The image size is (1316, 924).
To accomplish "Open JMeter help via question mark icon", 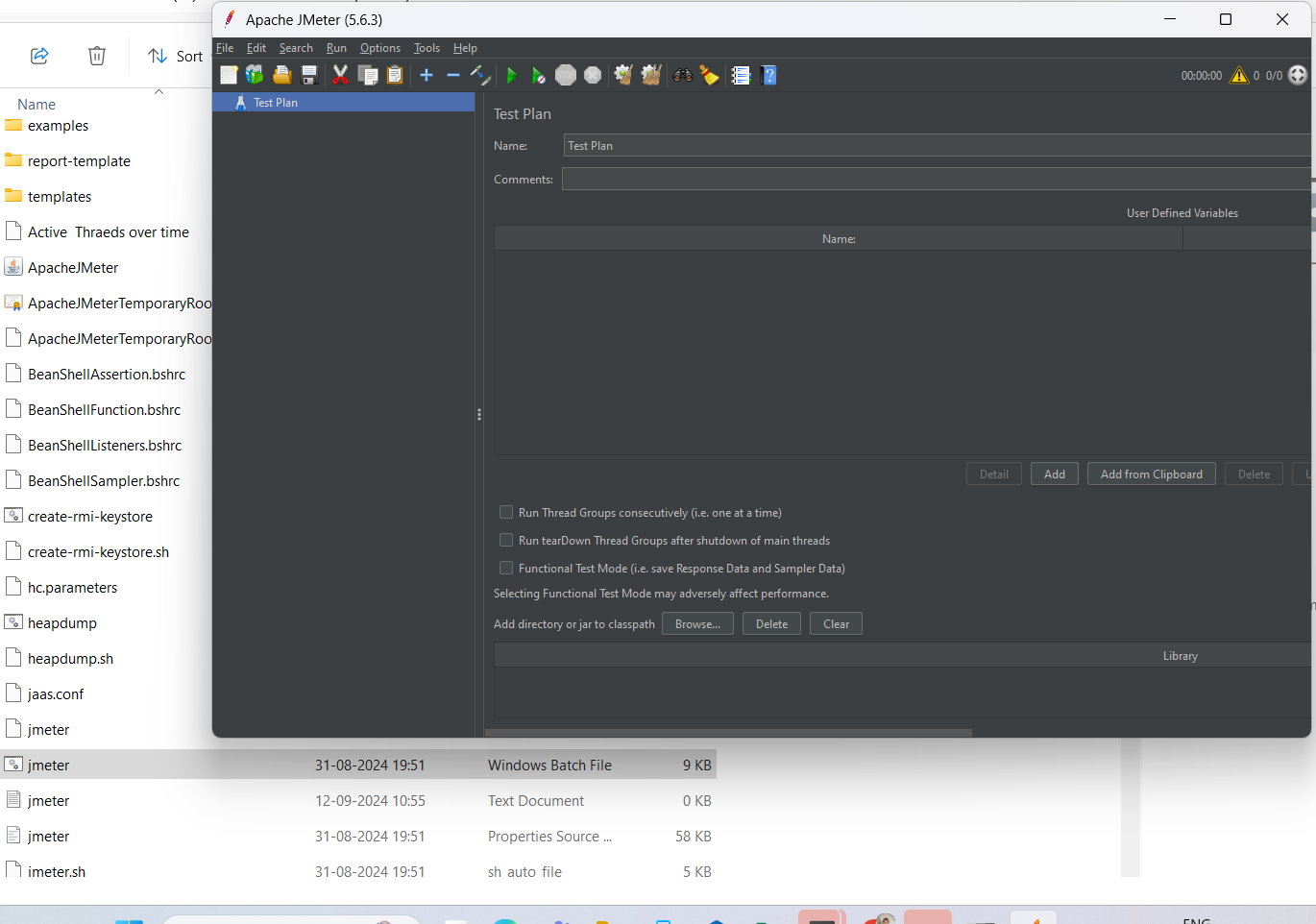I will 768,75.
